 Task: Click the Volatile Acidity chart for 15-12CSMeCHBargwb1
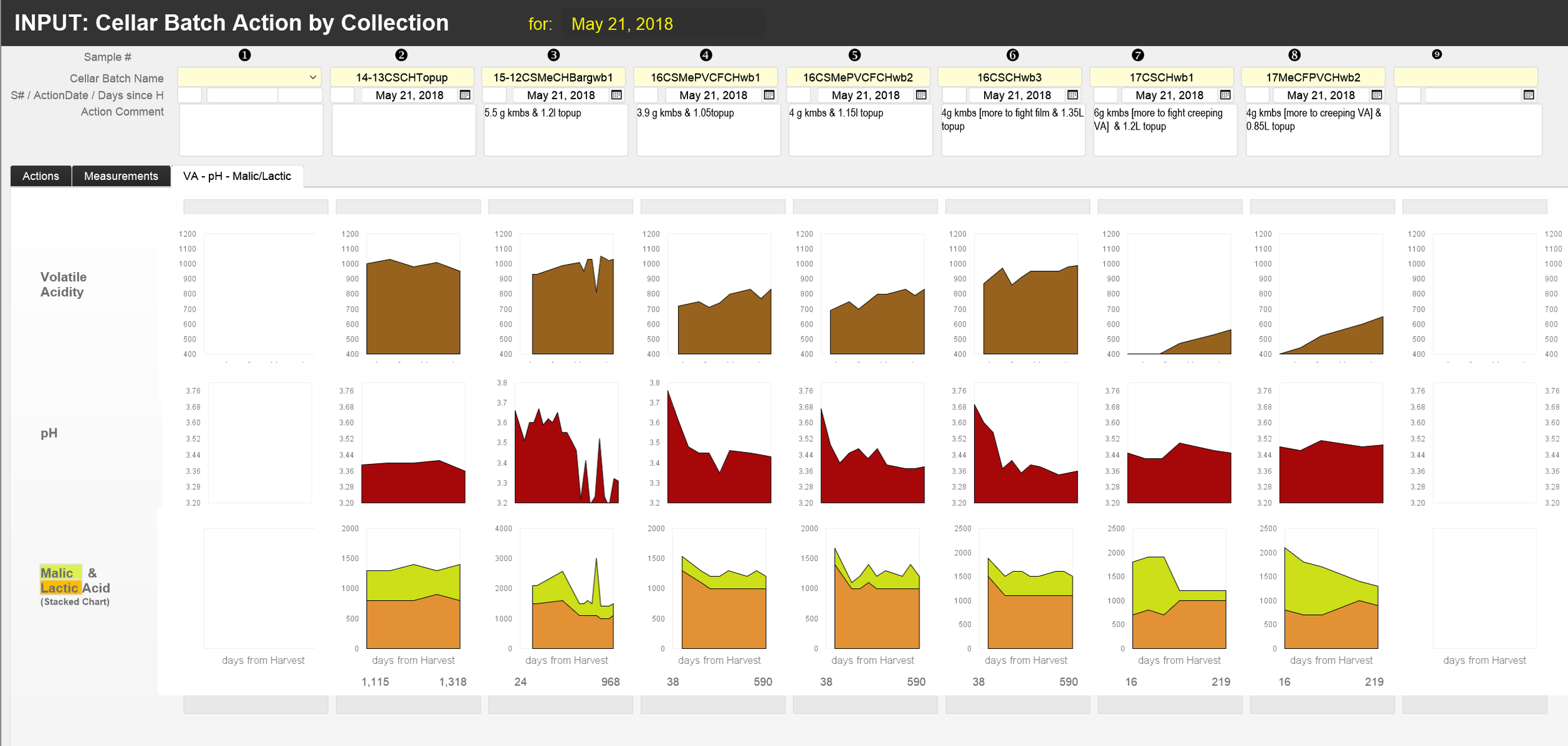[566, 293]
